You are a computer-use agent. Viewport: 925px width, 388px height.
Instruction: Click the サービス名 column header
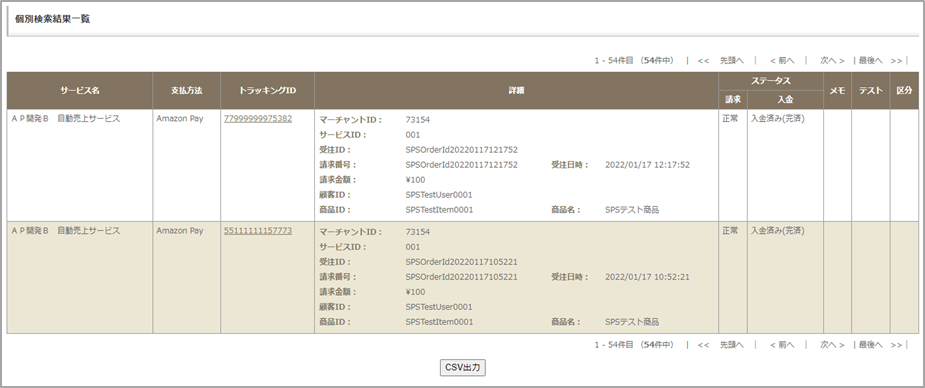(x=80, y=91)
